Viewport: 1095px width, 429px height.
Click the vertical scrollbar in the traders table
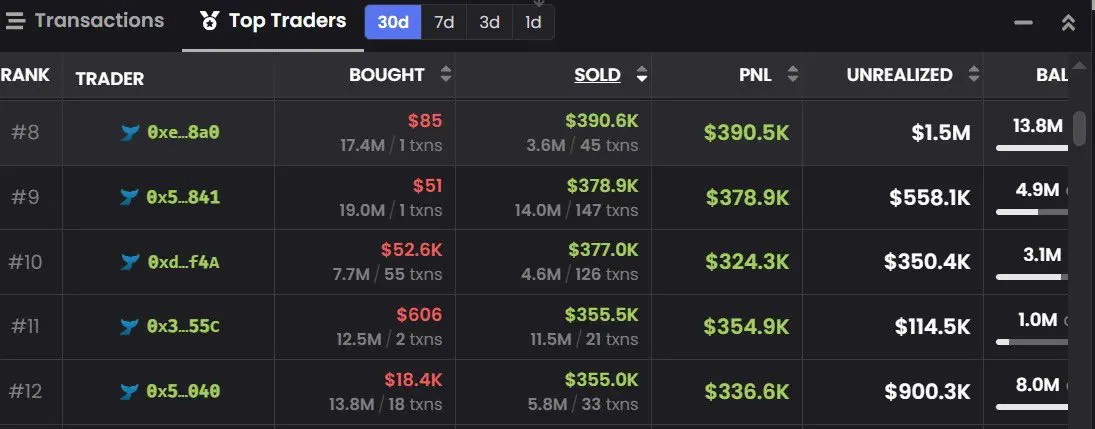[x=1080, y=128]
